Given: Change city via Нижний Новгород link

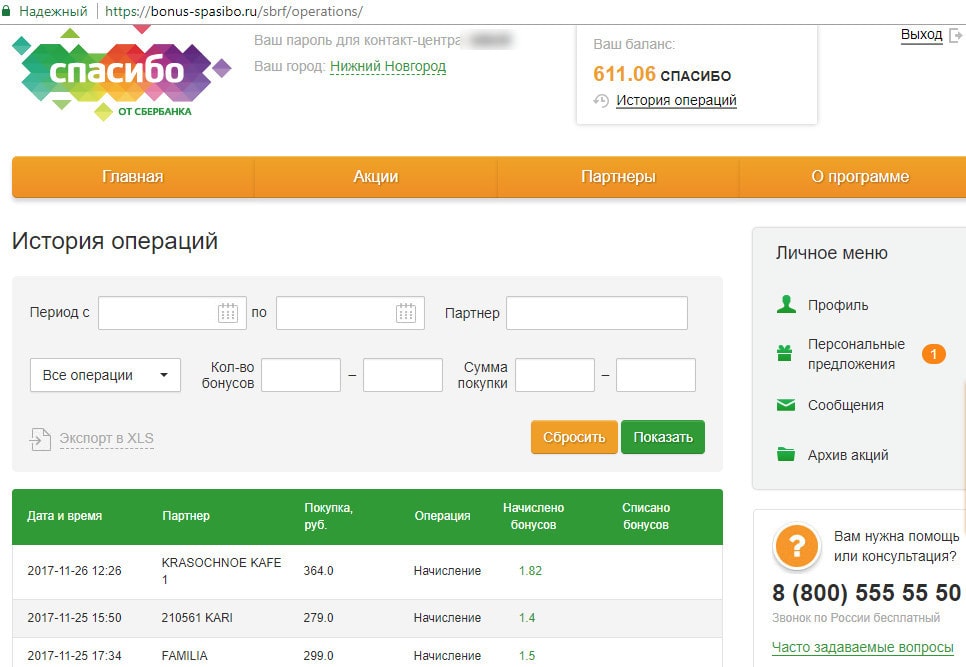Looking at the screenshot, I should [388, 67].
